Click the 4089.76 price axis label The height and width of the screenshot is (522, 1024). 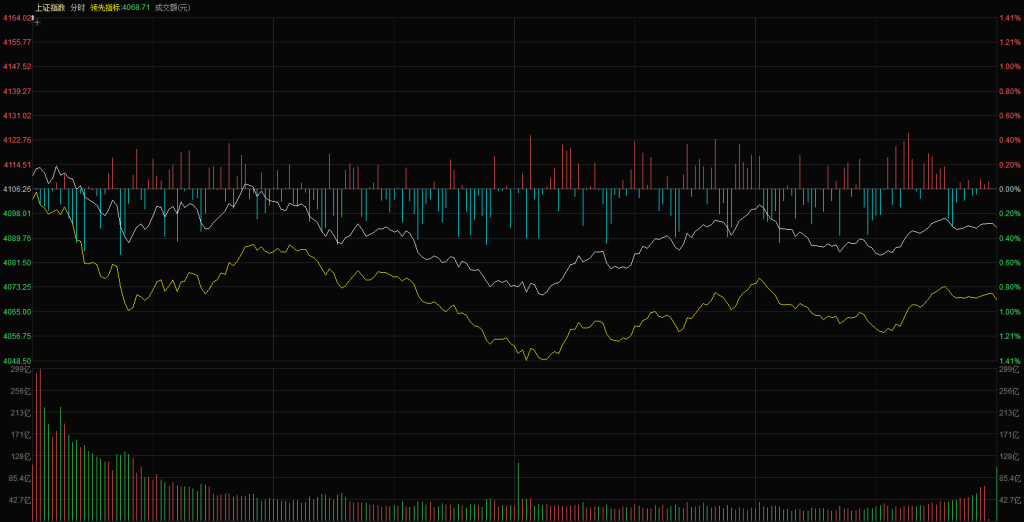point(17,238)
